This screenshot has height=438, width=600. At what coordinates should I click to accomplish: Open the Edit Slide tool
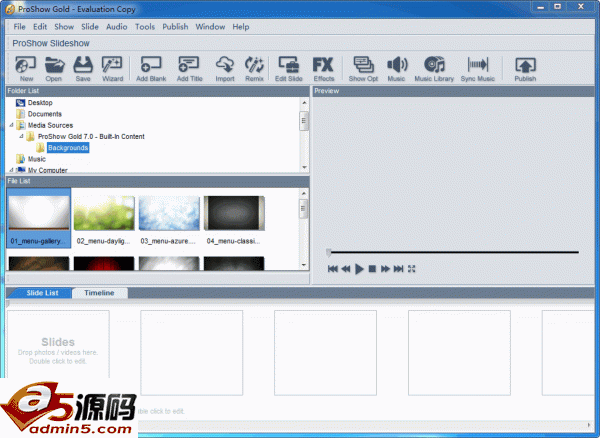pos(289,69)
